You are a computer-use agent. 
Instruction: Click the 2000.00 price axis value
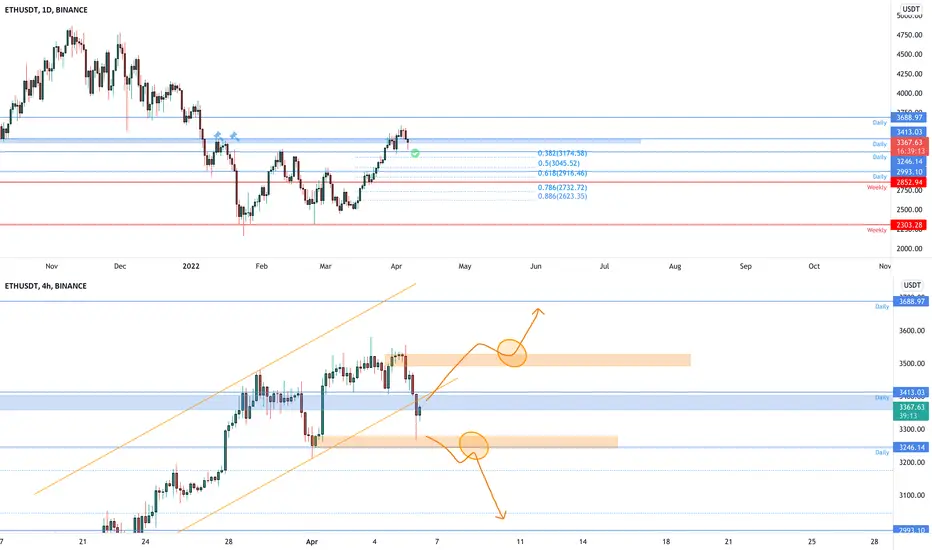point(909,249)
